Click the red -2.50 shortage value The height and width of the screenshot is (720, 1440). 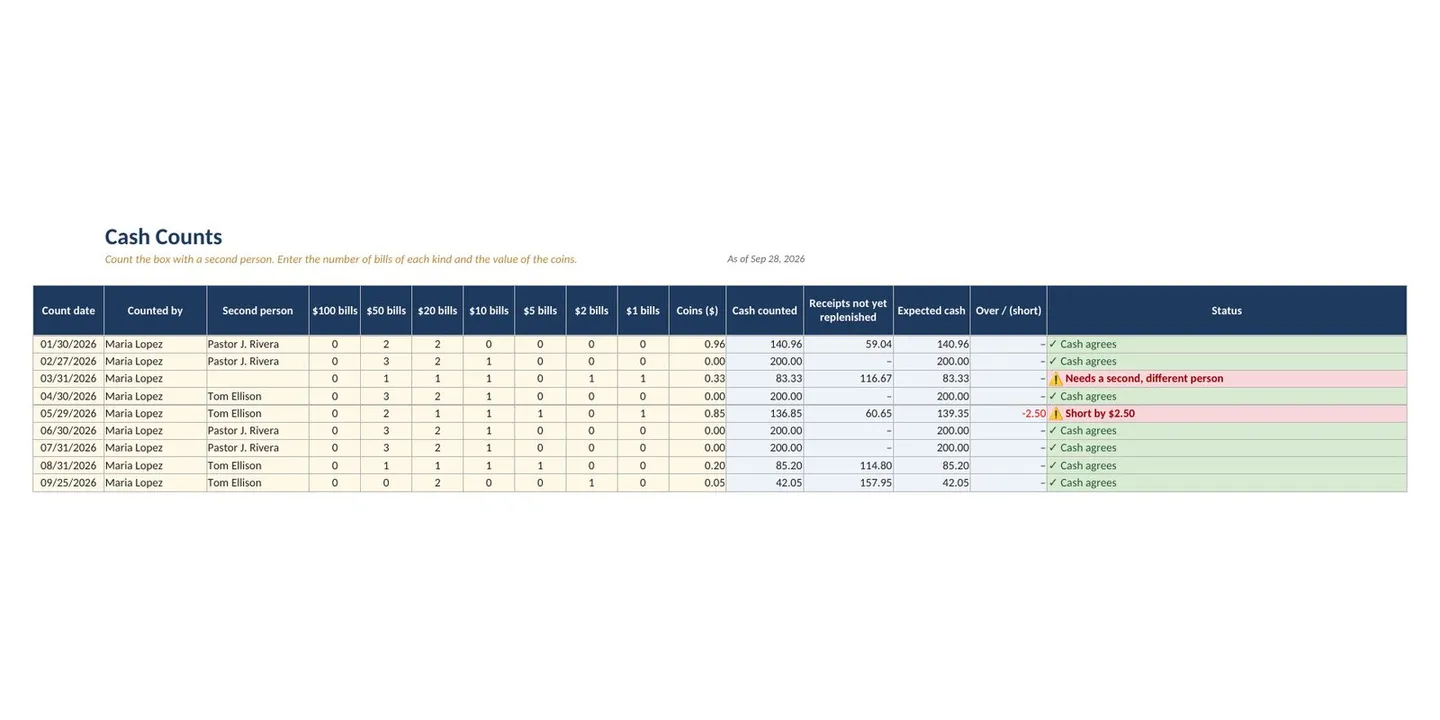point(1034,413)
